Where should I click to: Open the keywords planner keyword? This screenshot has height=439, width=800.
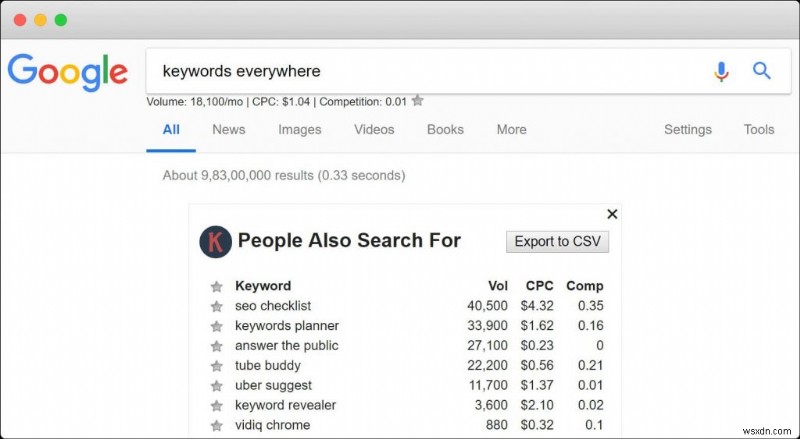(x=287, y=326)
